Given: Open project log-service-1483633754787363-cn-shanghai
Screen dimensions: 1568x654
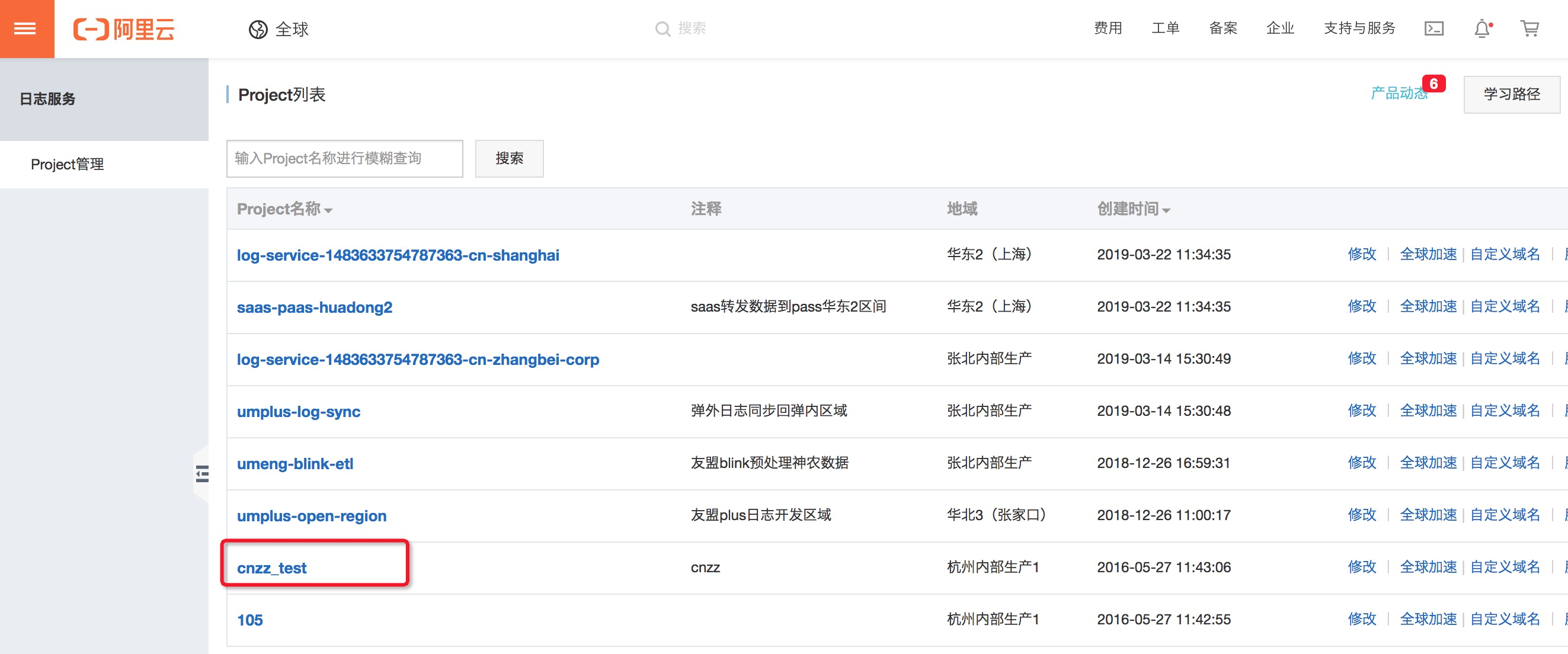Looking at the screenshot, I should [x=398, y=255].
